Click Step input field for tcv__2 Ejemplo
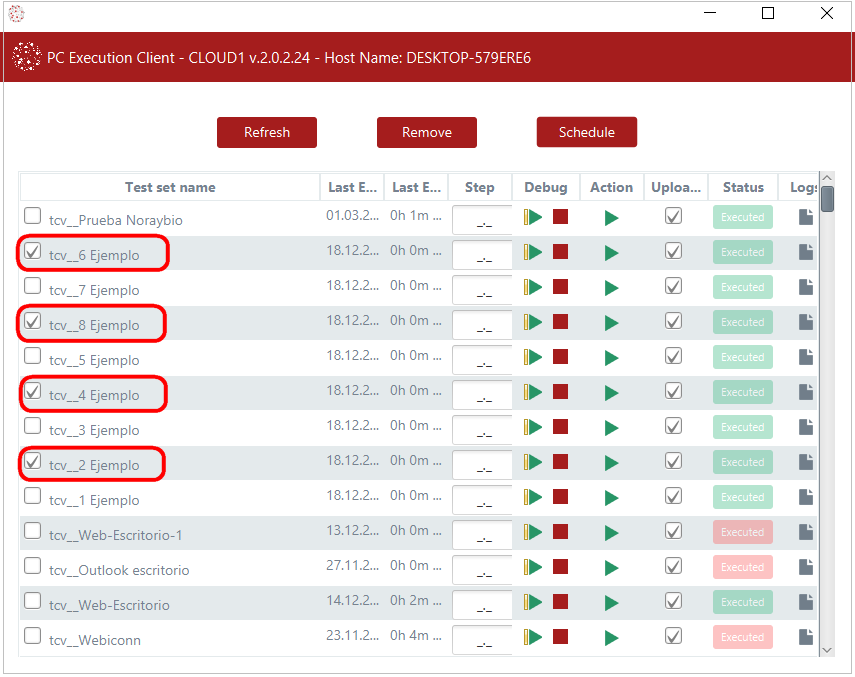 (x=482, y=464)
